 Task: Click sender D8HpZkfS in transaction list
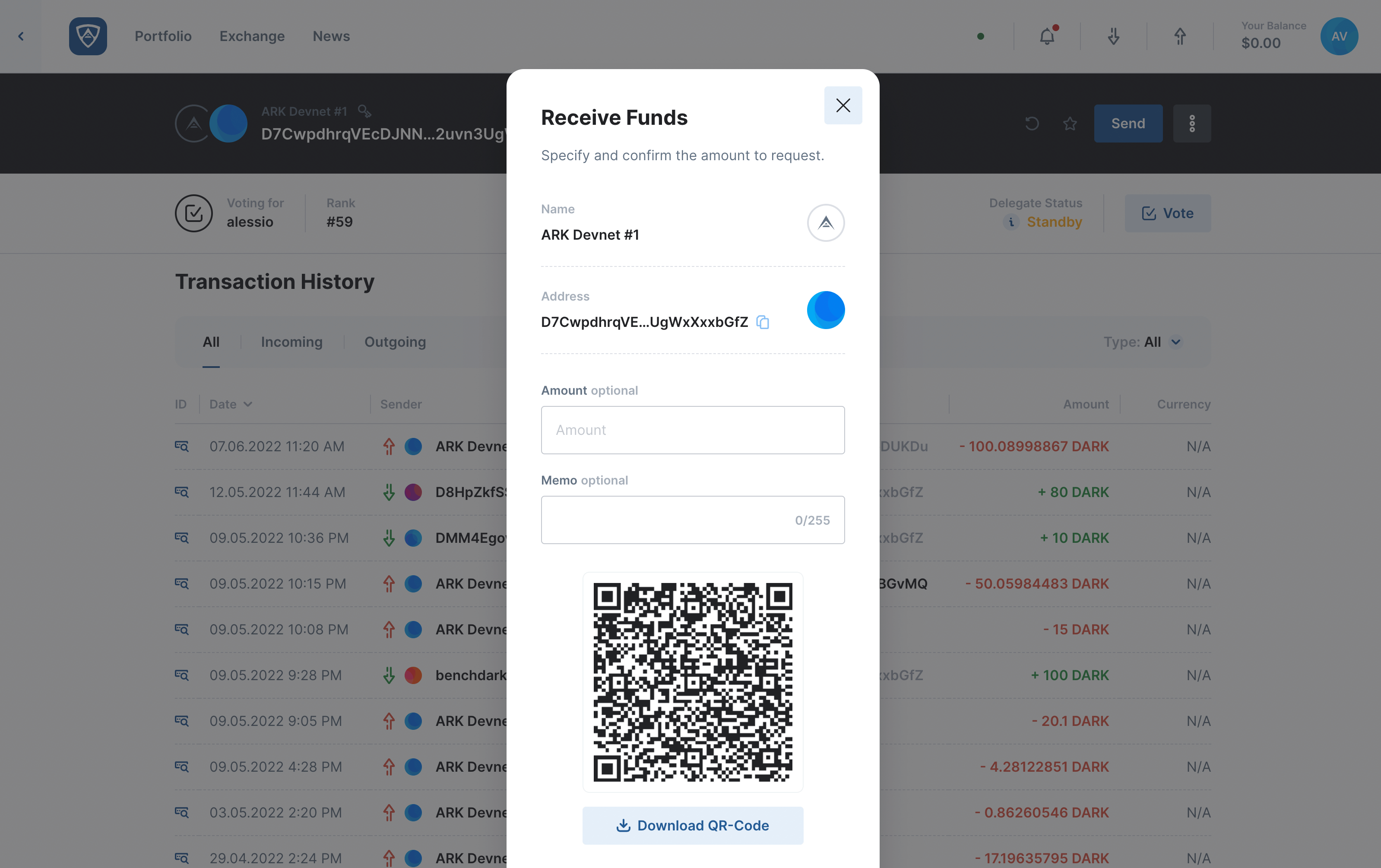pos(470,492)
